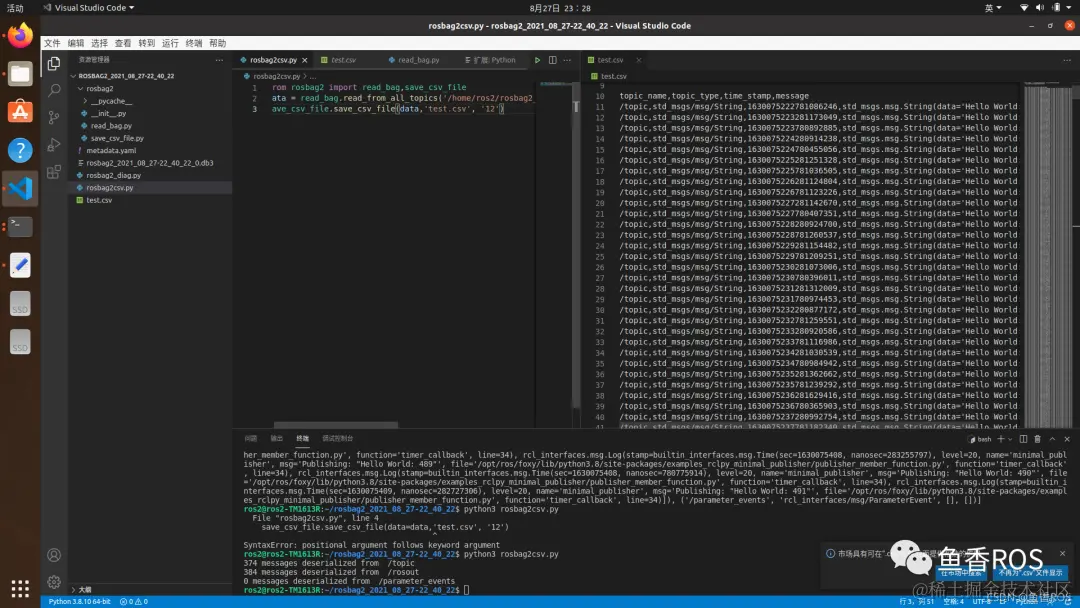Click line and column status indicator
Screen dimensions: 1080x608
pyautogui.click(x=916, y=601)
